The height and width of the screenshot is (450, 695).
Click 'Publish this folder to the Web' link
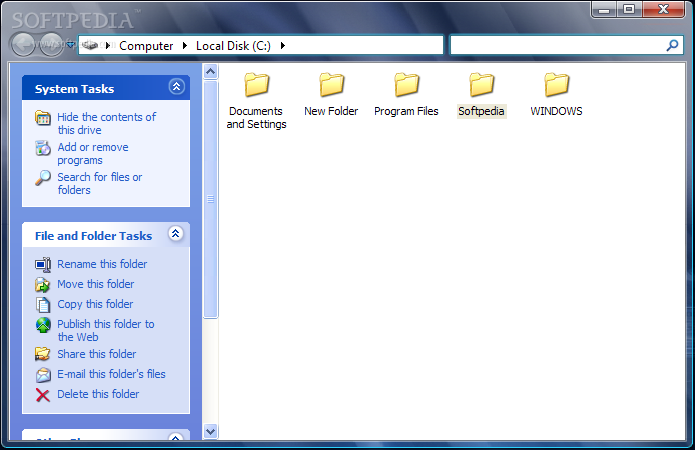point(105,331)
